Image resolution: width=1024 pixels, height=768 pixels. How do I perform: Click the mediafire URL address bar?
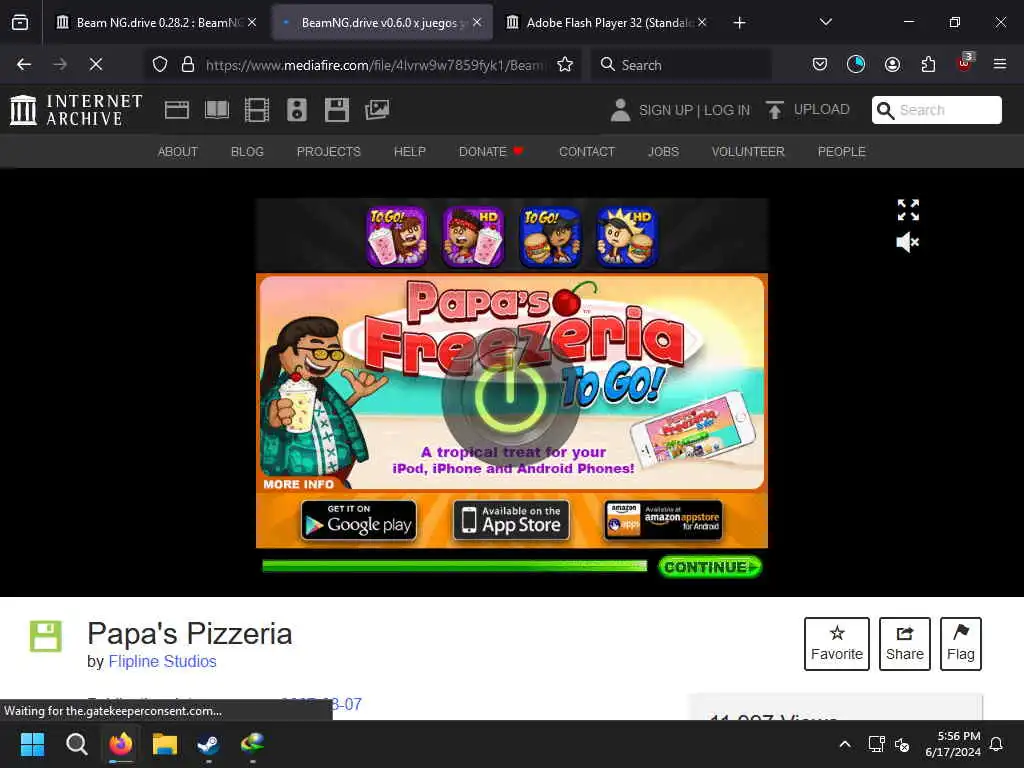coord(376,65)
